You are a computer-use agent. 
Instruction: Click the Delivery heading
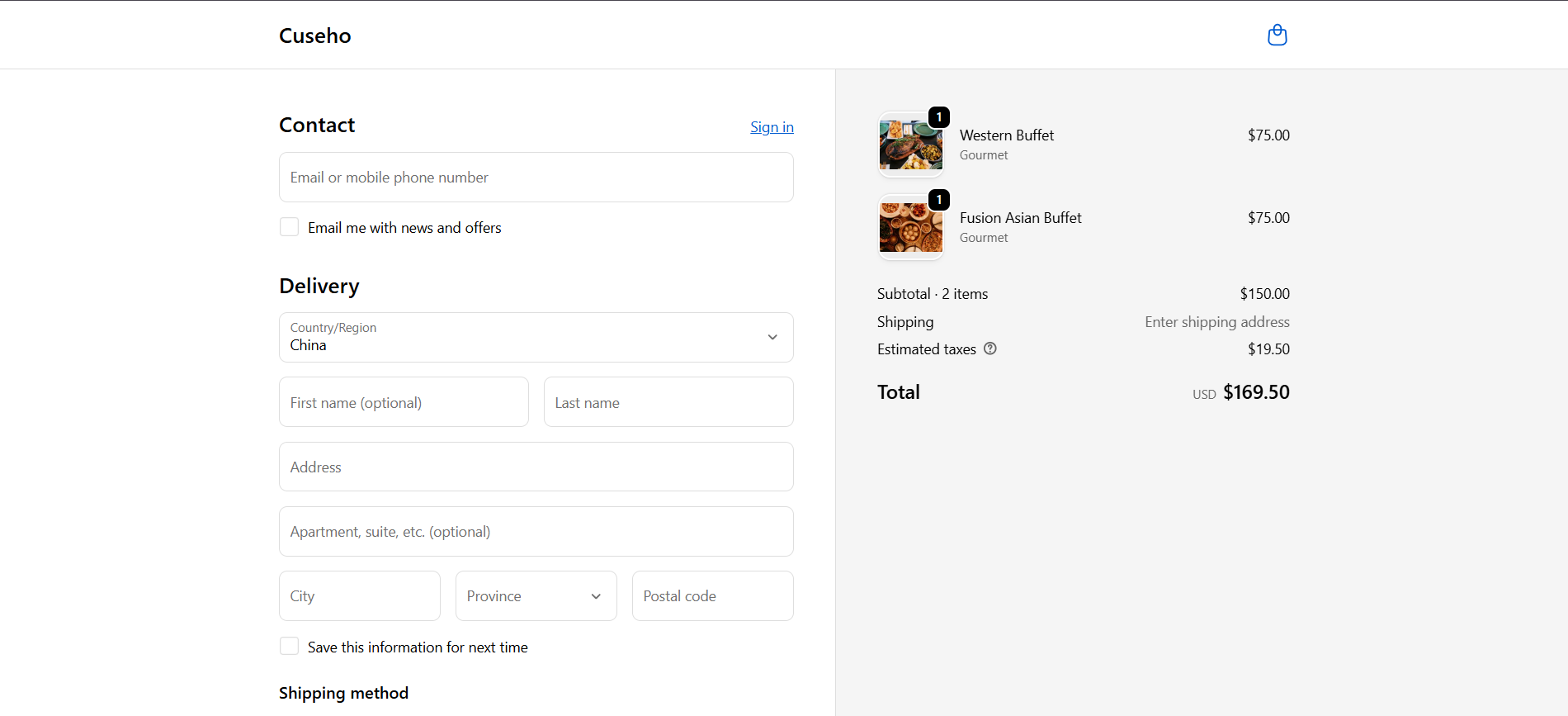pos(319,286)
